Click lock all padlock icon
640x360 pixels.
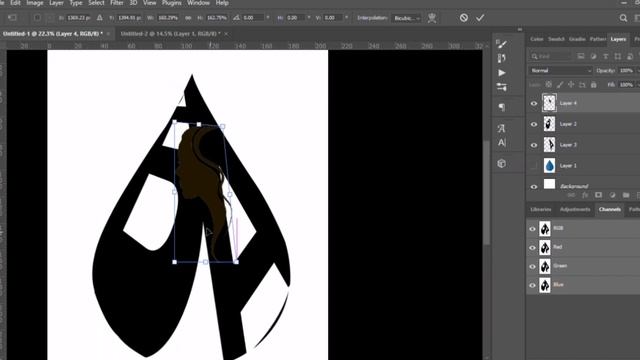[x=593, y=84]
